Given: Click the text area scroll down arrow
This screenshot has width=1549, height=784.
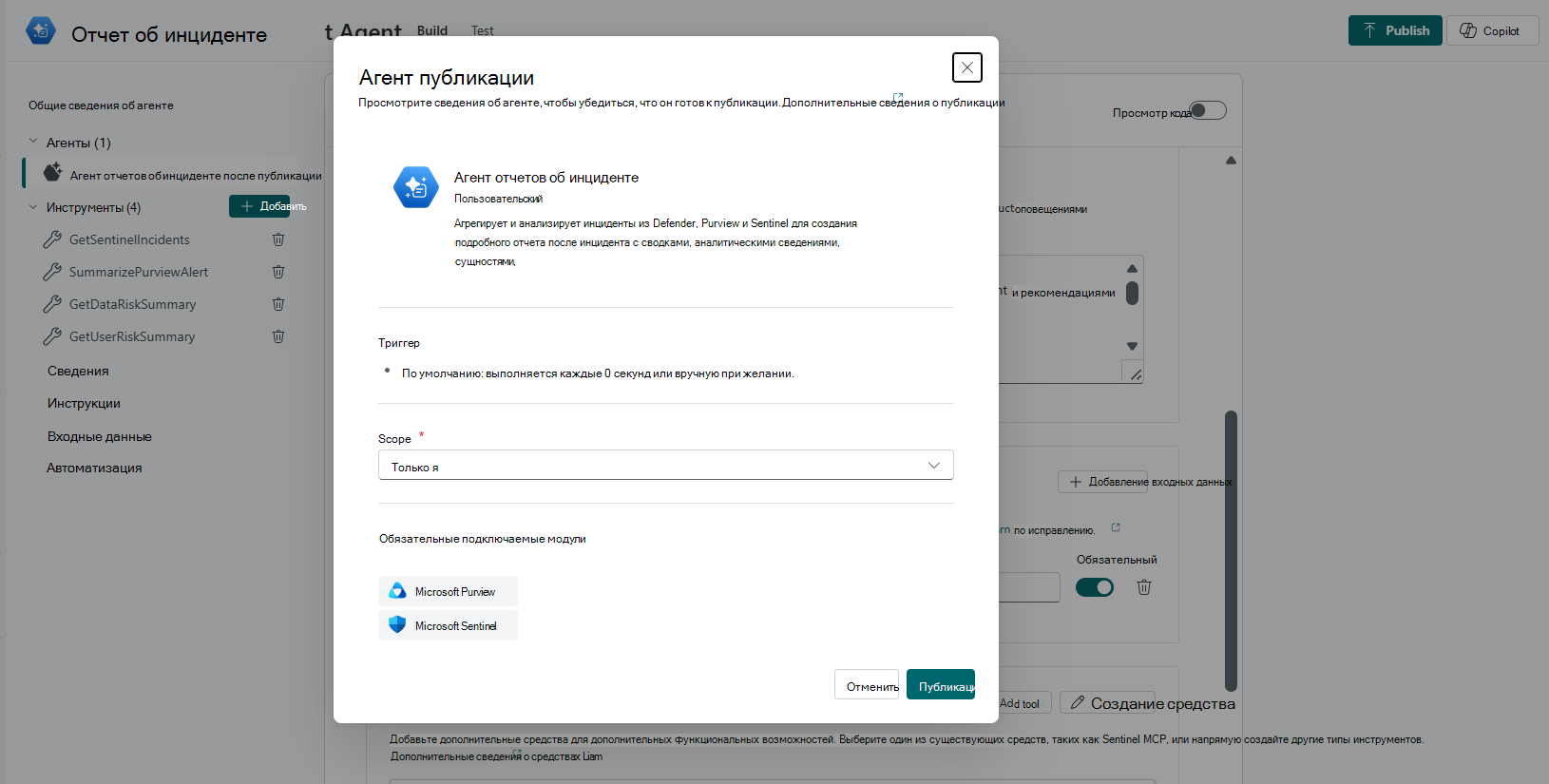Looking at the screenshot, I should [x=1132, y=346].
